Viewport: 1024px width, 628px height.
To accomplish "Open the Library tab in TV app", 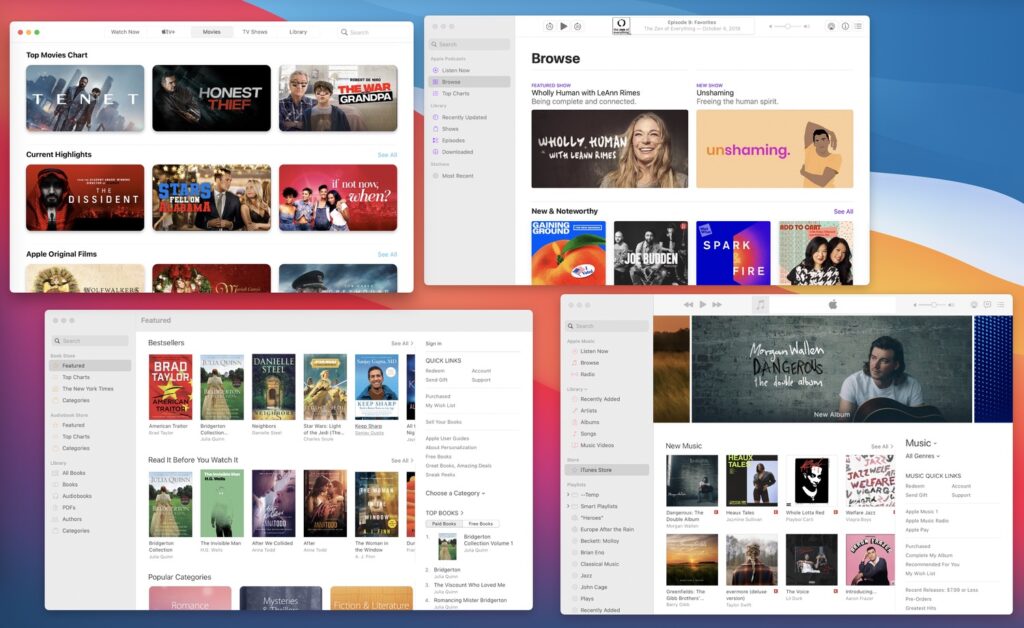I will (x=298, y=32).
